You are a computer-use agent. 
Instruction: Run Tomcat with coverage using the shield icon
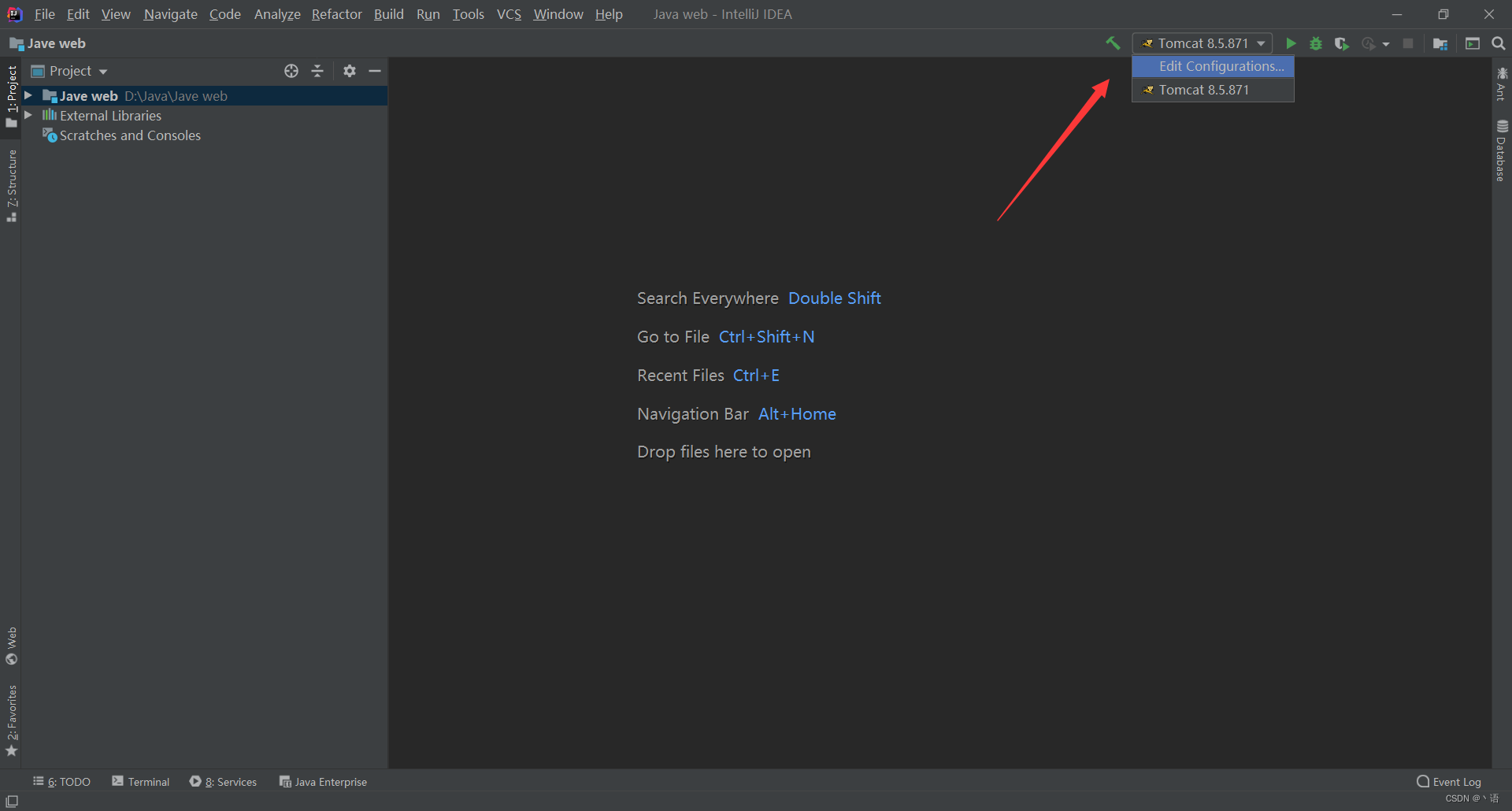[1341, 43]
